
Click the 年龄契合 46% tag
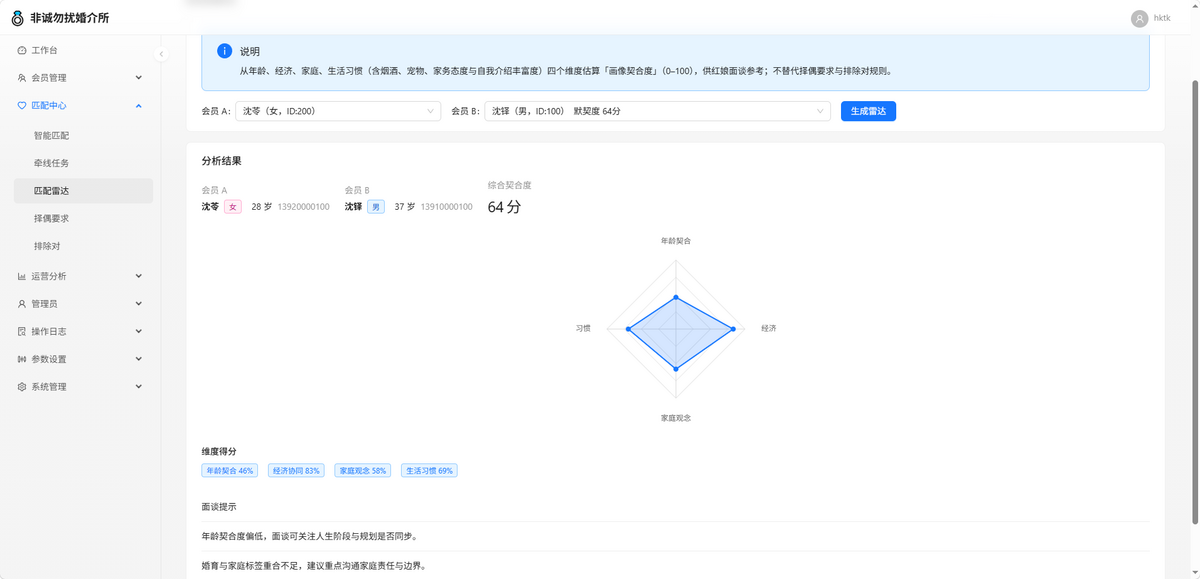click(230, 470)
